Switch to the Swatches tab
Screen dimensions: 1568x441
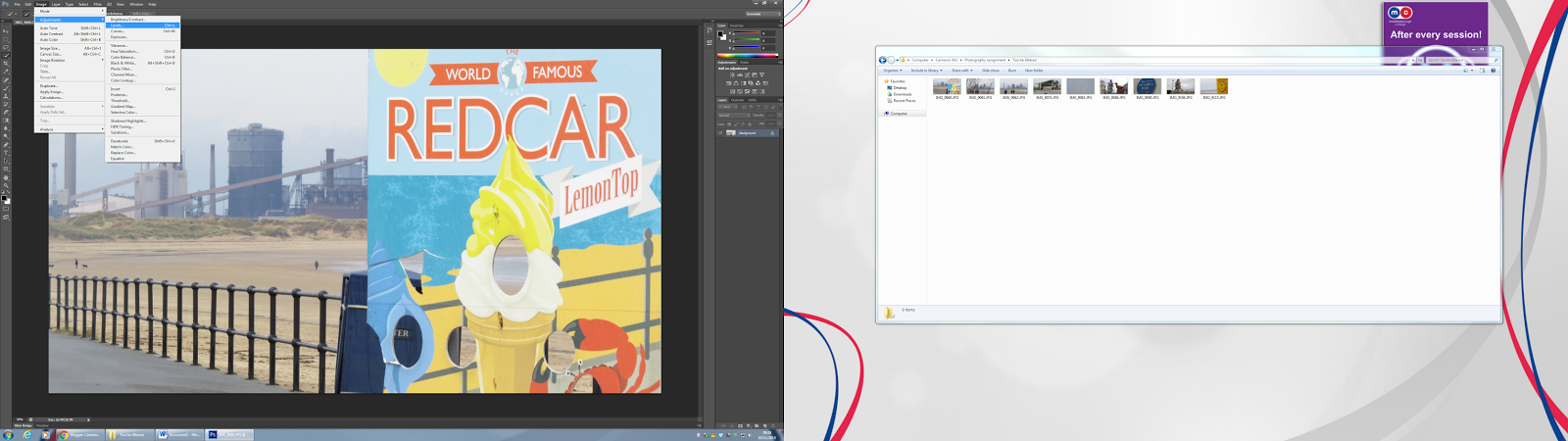click(x=737, y=25)
